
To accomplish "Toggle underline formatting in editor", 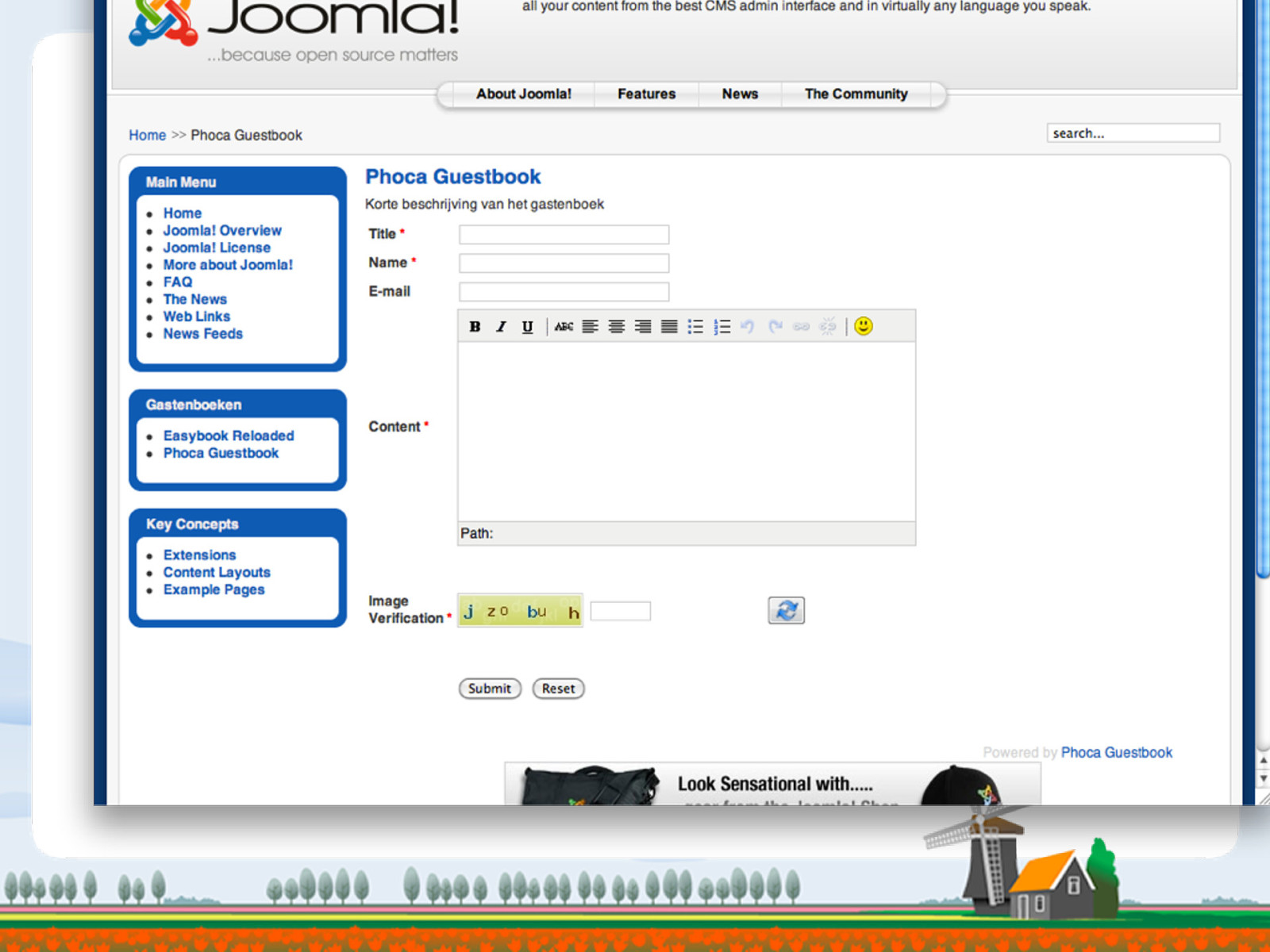I will pyautogui.click(x=527, y=326).
